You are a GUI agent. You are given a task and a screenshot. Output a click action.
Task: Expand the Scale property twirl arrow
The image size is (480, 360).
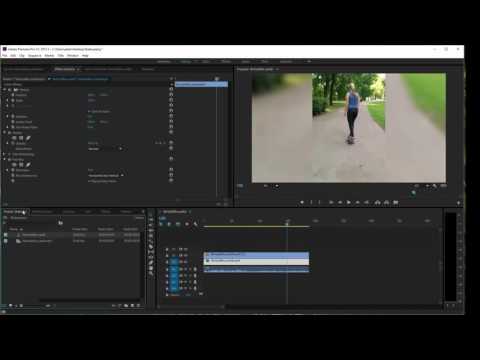pos(8,100)
